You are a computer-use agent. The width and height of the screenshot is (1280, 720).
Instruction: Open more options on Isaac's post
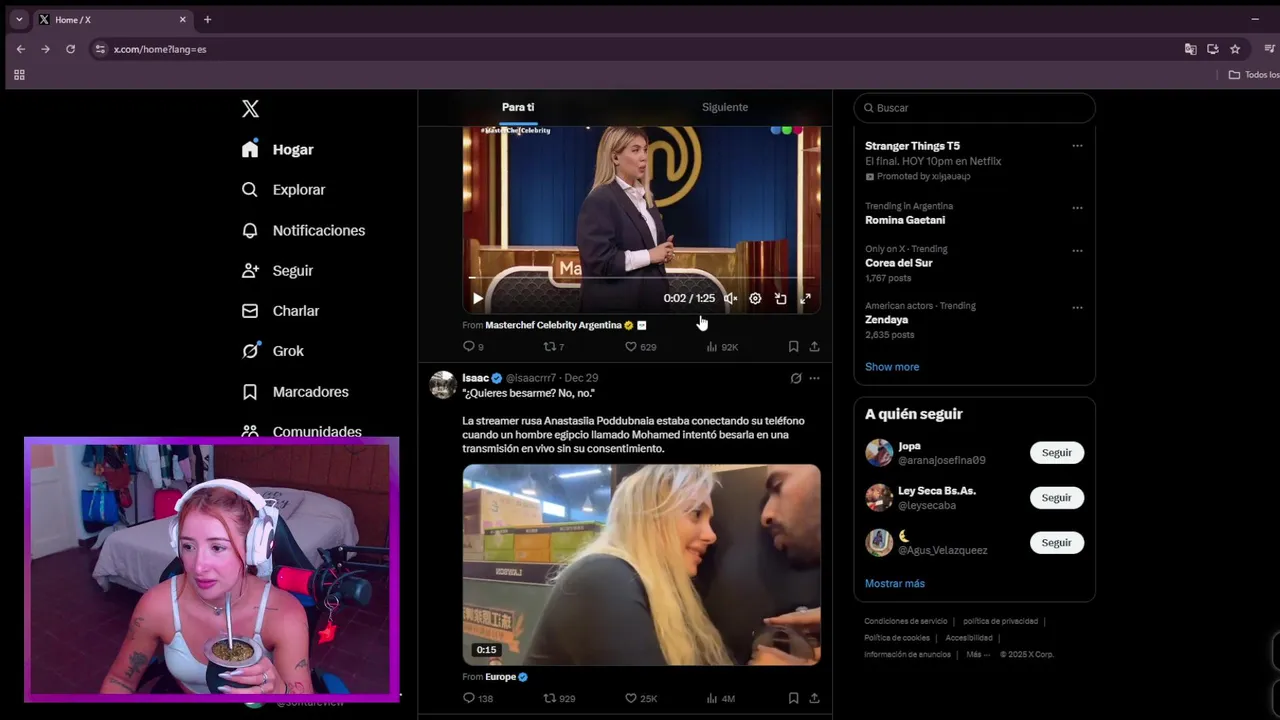click(x=814, y=378)
